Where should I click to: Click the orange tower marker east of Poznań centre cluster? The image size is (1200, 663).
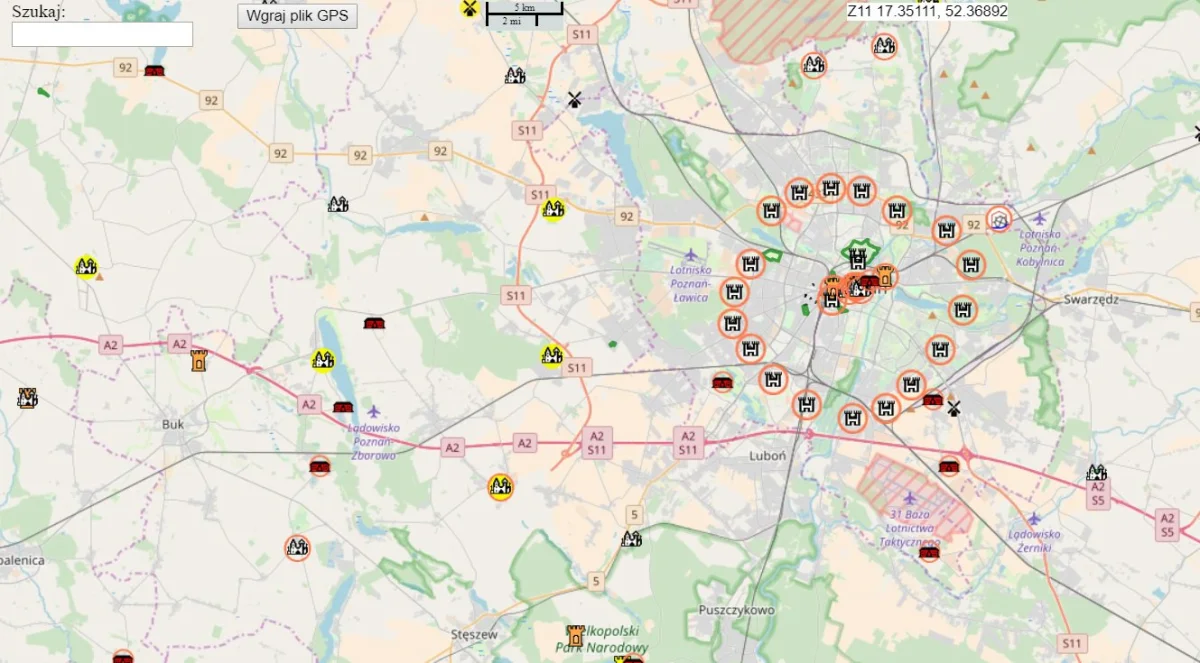coord(885,276)
